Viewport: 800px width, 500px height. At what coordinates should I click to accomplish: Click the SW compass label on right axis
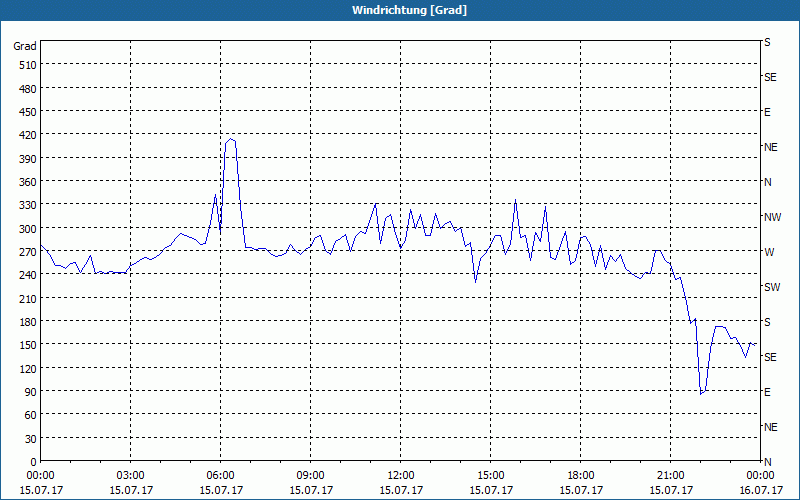772,287
